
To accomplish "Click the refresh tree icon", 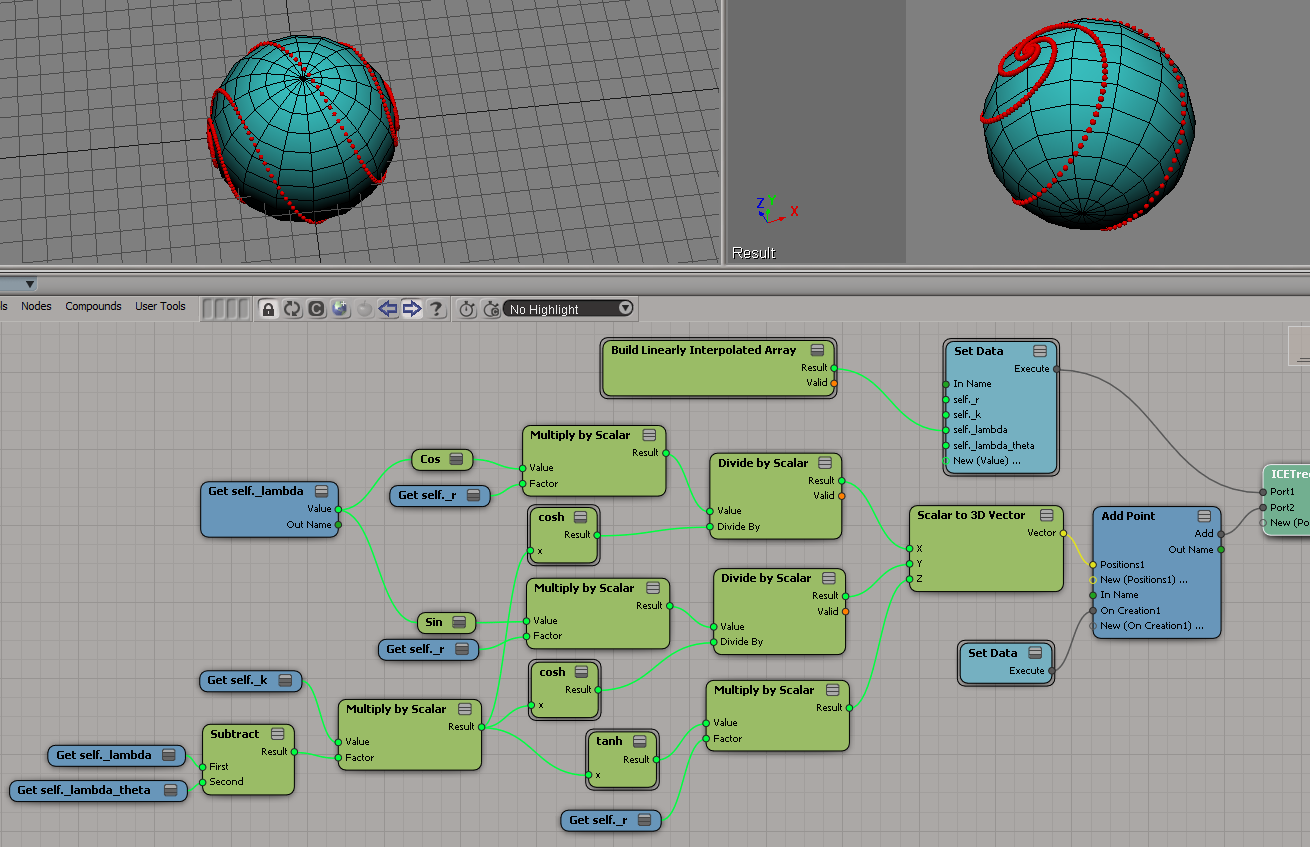I will [x=292, y=309].
